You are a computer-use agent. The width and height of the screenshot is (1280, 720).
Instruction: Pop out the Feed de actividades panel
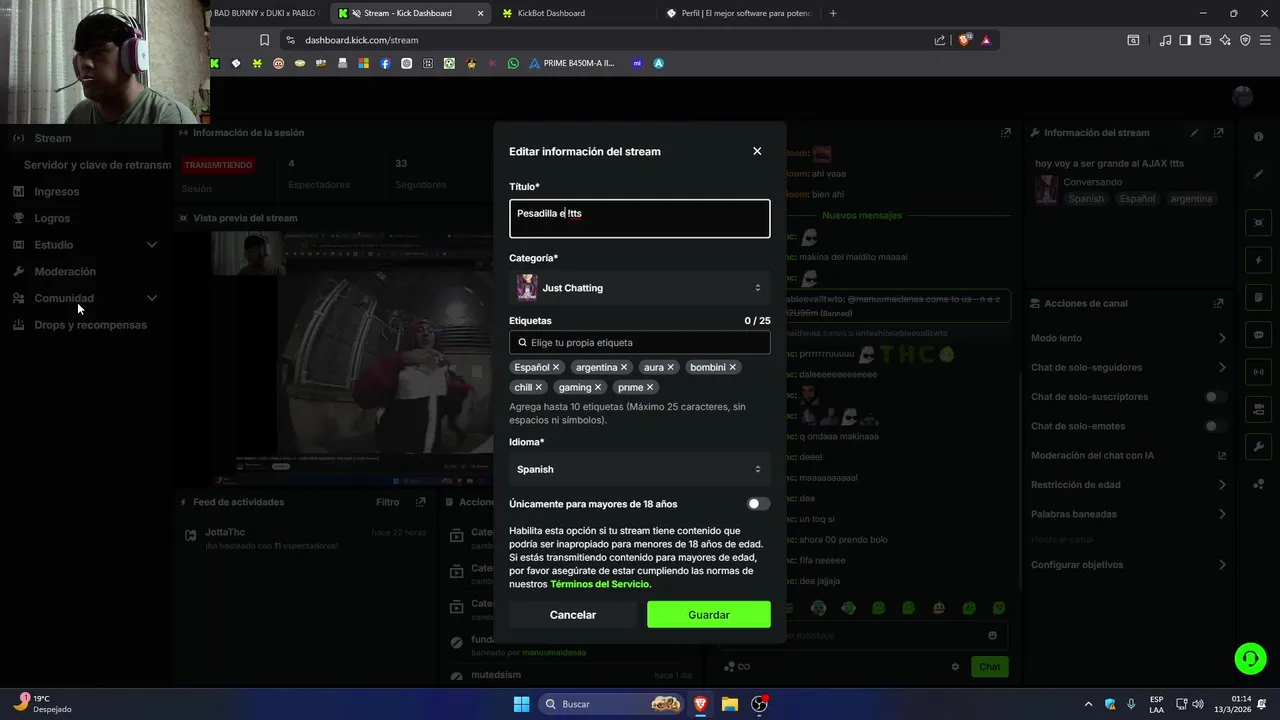pyautogui.click(x=421, y=502)
